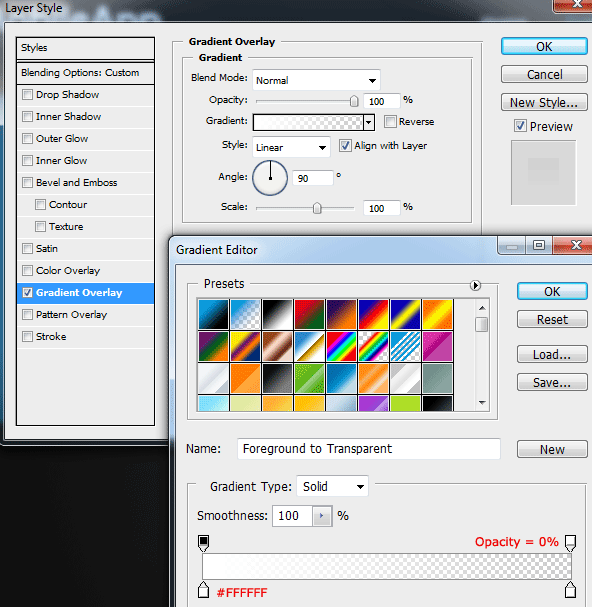Toggle the Outer Glow checkbox

(x=27, y=139)
